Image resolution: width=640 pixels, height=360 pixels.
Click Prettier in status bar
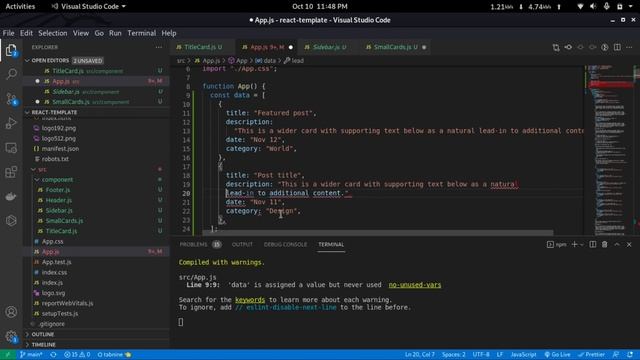point(592,355)
